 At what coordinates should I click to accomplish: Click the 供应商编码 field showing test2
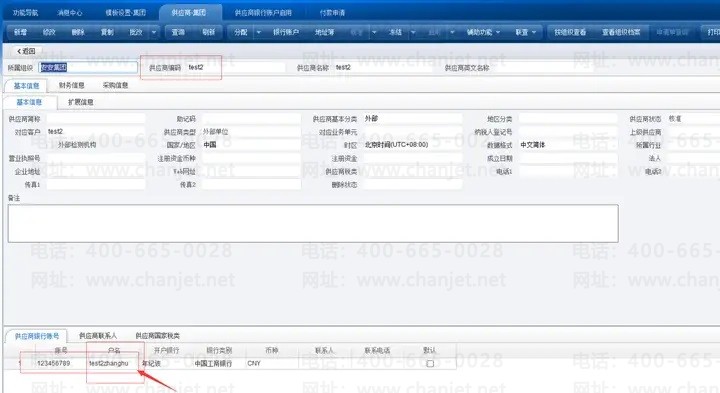click(236, 67)
